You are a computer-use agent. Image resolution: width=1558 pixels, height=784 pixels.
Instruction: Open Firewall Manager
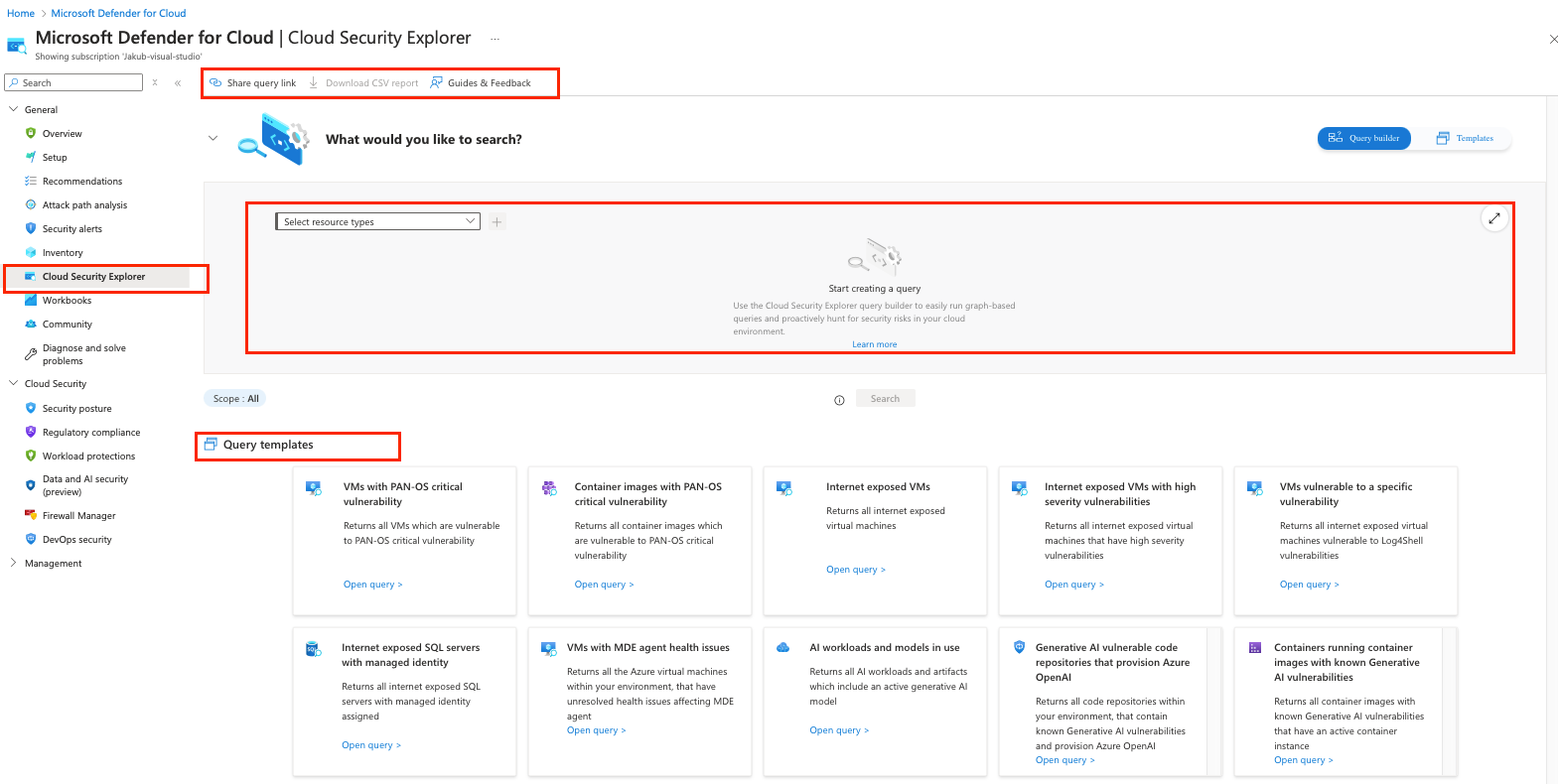78,516
